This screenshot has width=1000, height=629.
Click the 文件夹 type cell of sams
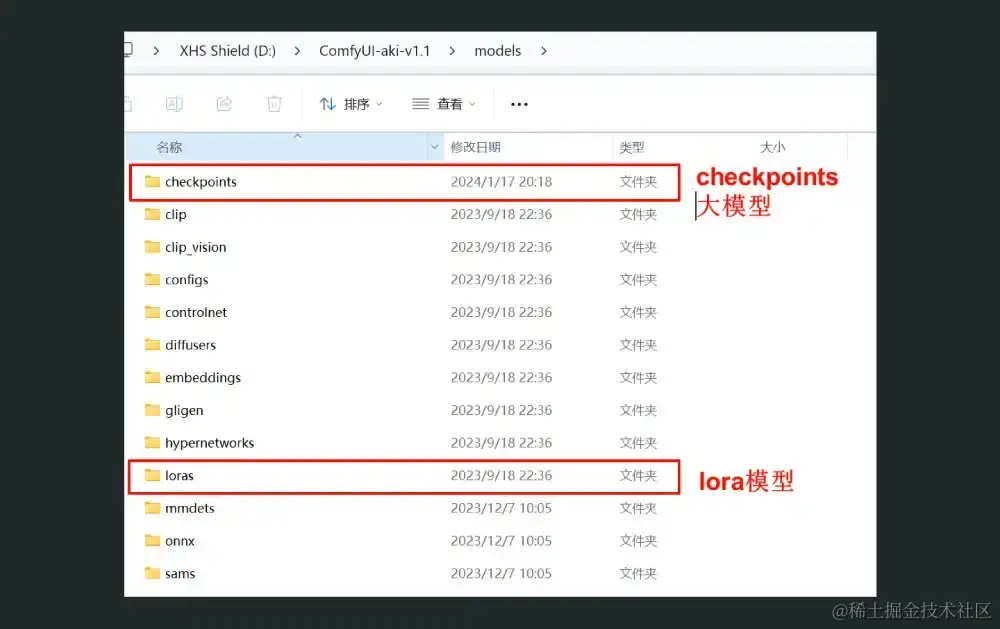[x=638, y=574]
